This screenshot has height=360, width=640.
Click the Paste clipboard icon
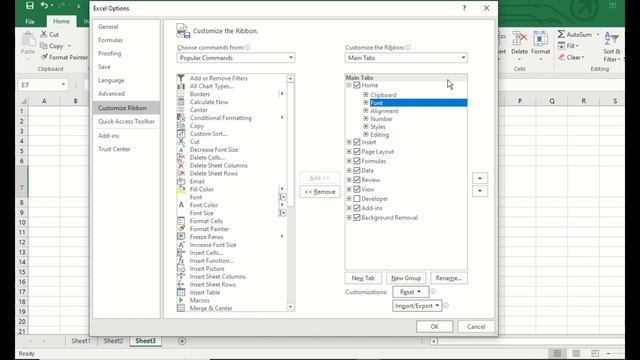click(x=28, y=40)
